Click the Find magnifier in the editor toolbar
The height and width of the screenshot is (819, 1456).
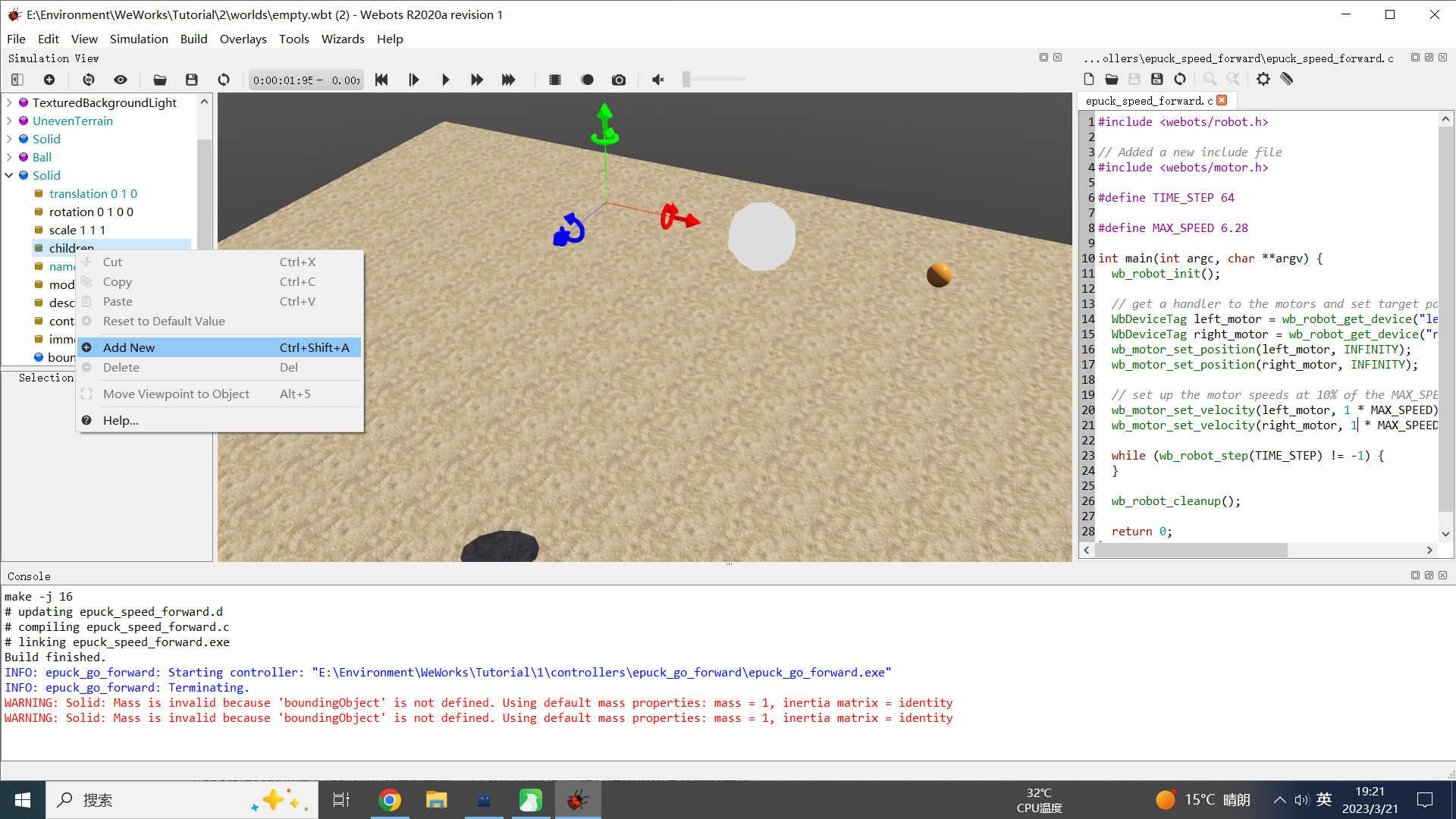pyautogui.click(x=1210, y=79)
